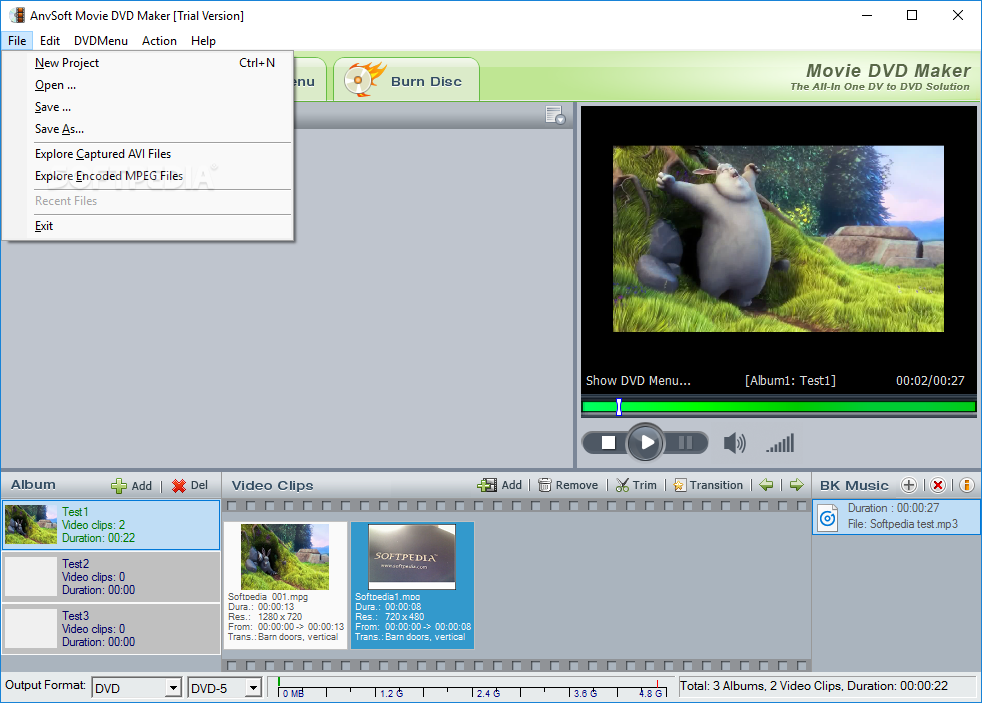Add background music with plus circle
The image size is (982, 703).
coord(909,485)
